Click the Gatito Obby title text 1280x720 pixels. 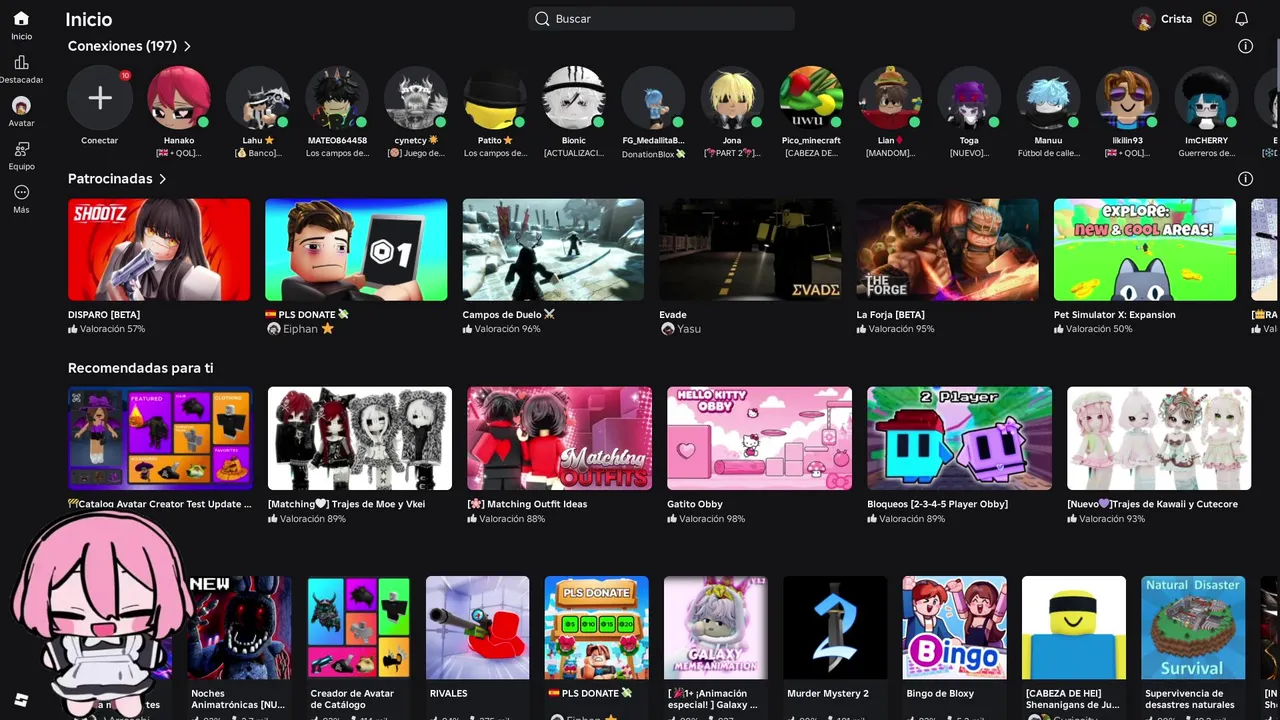(695, 504)
